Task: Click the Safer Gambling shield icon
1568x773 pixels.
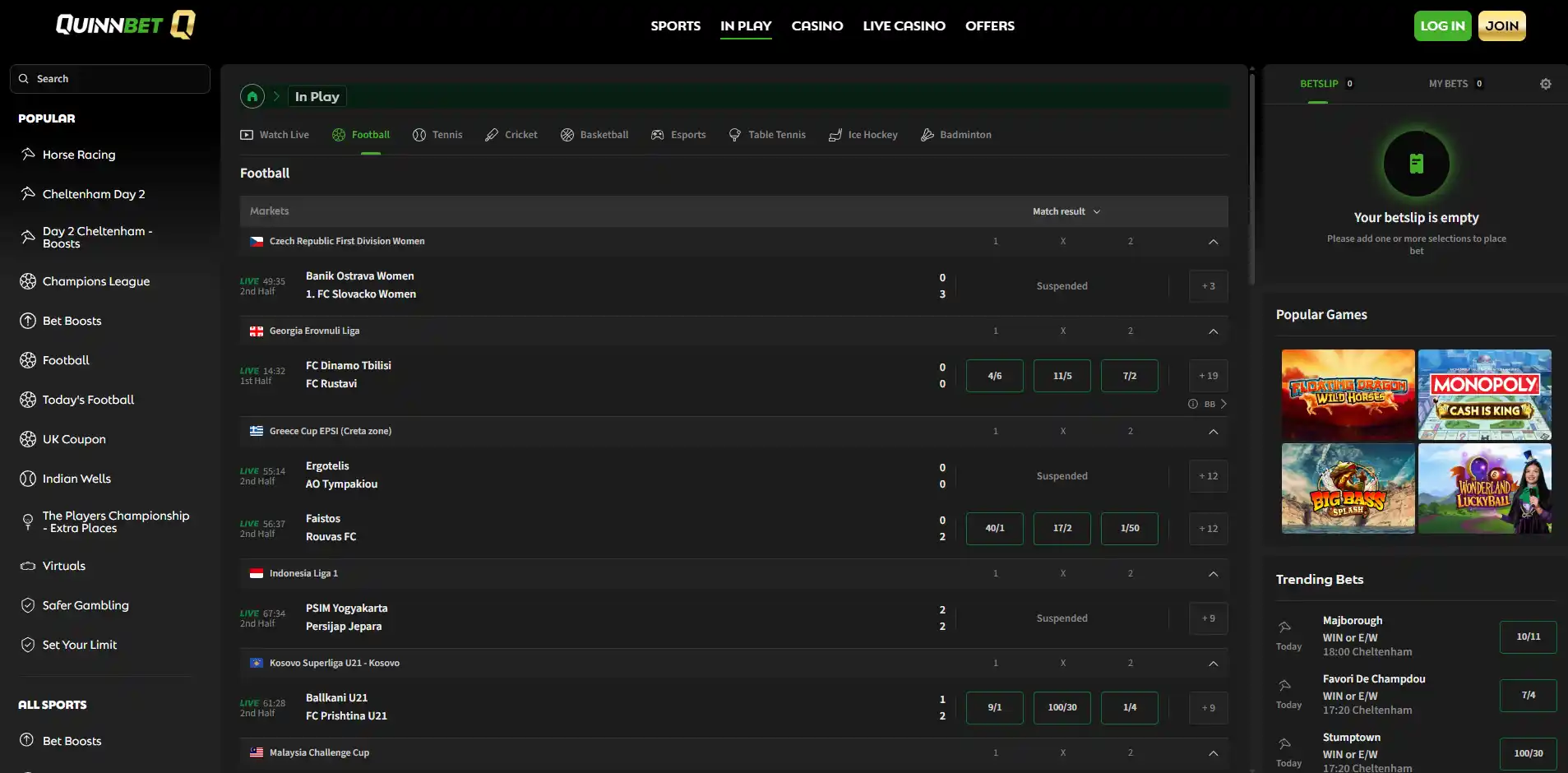Action: click(28, 605)
